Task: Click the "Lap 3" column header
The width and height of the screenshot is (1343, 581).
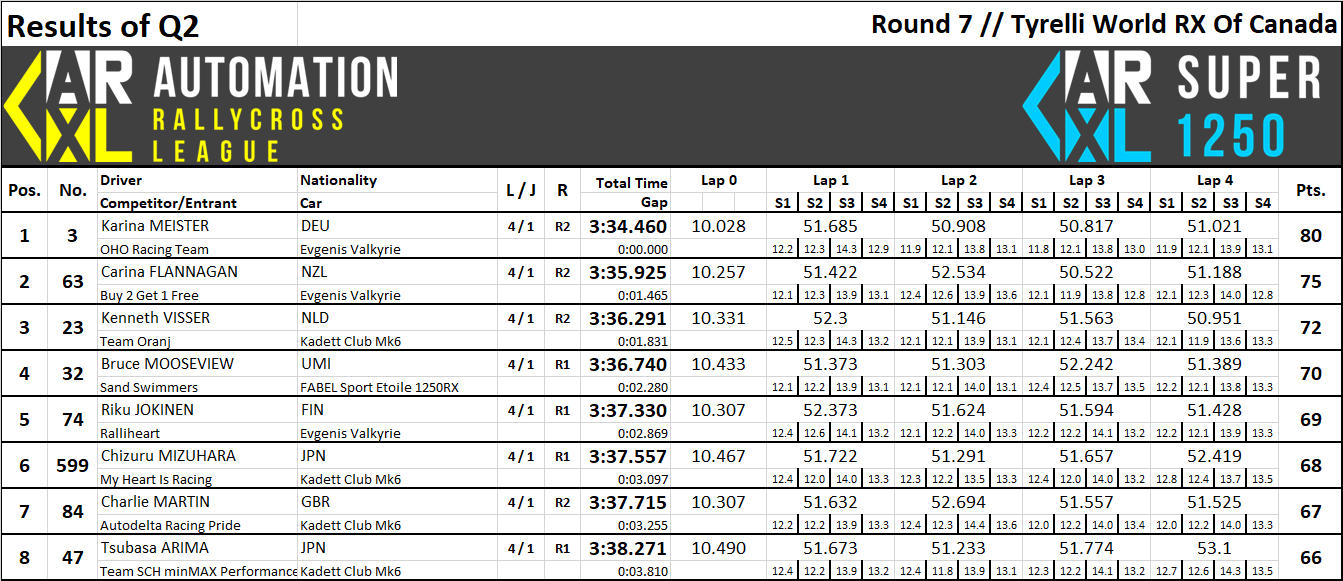Action: 1086,180
